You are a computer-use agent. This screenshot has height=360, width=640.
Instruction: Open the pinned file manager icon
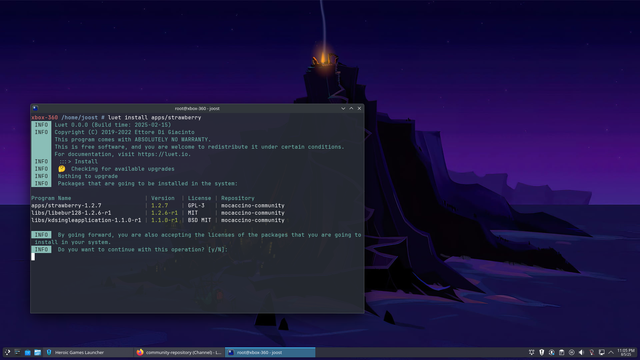[x=37, y=352]
